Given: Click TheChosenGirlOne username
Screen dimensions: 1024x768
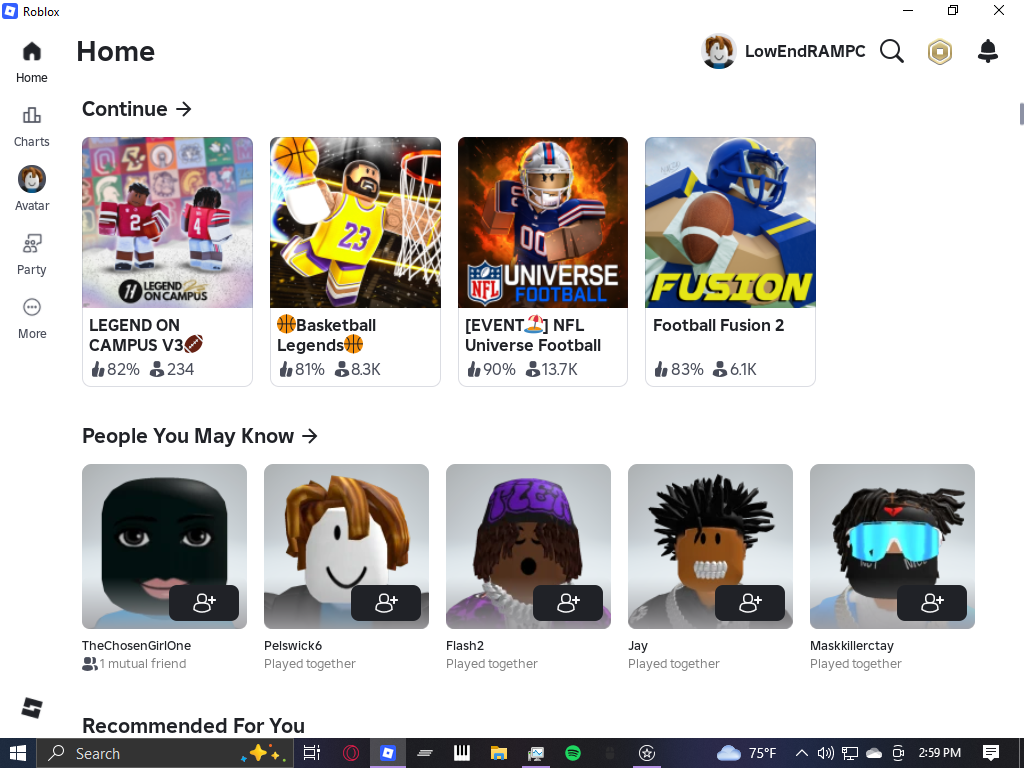Looking at the screenshot, I should pyautogui.click(x=136, y=645).
